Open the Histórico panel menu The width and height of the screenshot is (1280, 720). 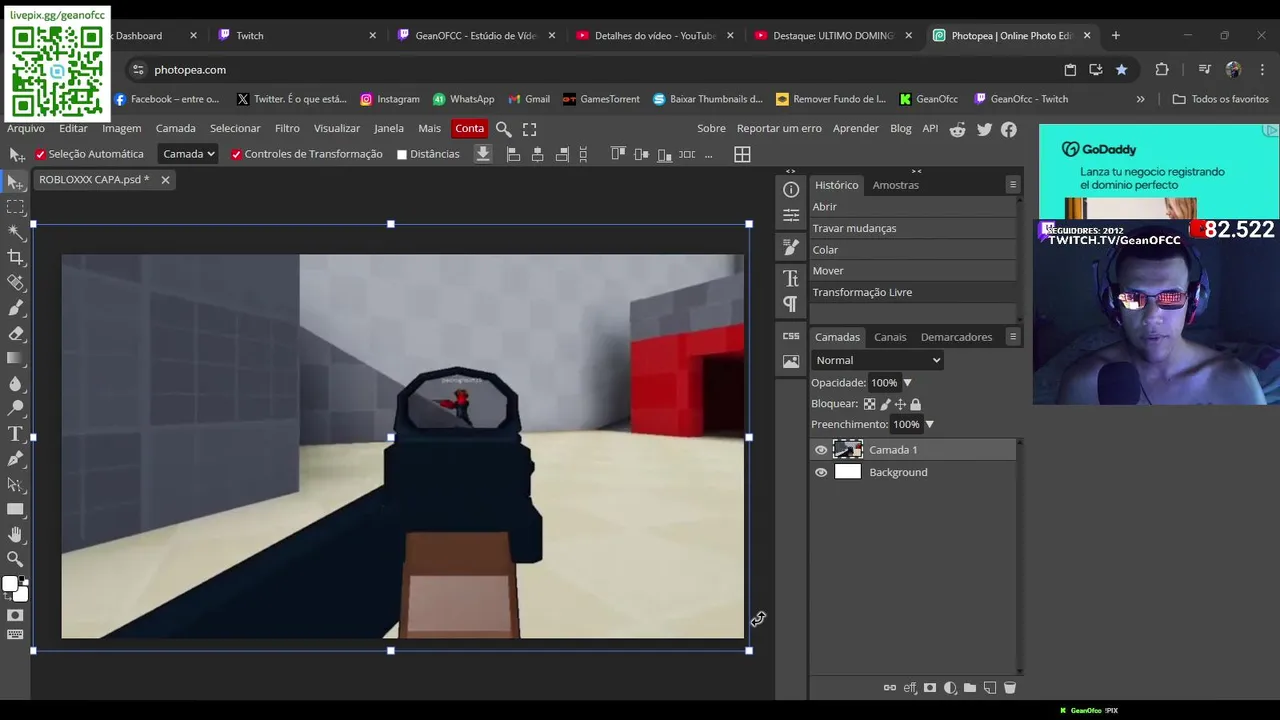[x=1012, y=185]
